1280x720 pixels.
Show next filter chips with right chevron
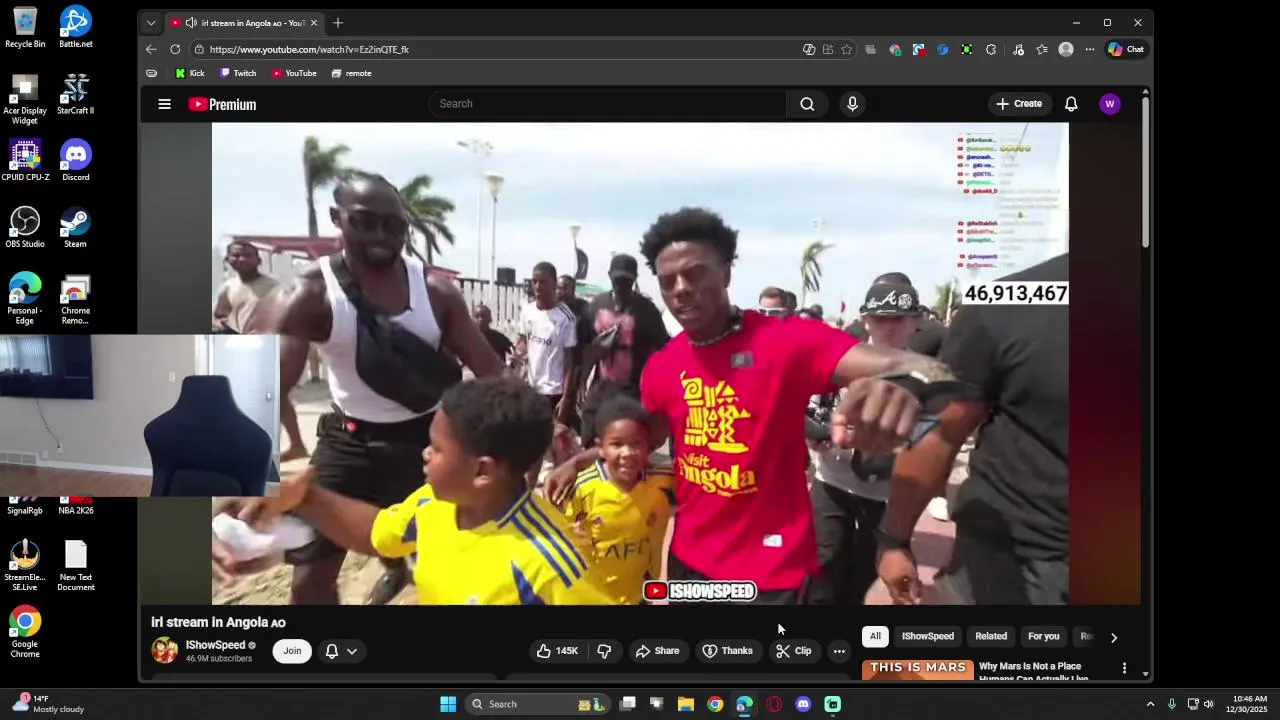pos(1114,637)
